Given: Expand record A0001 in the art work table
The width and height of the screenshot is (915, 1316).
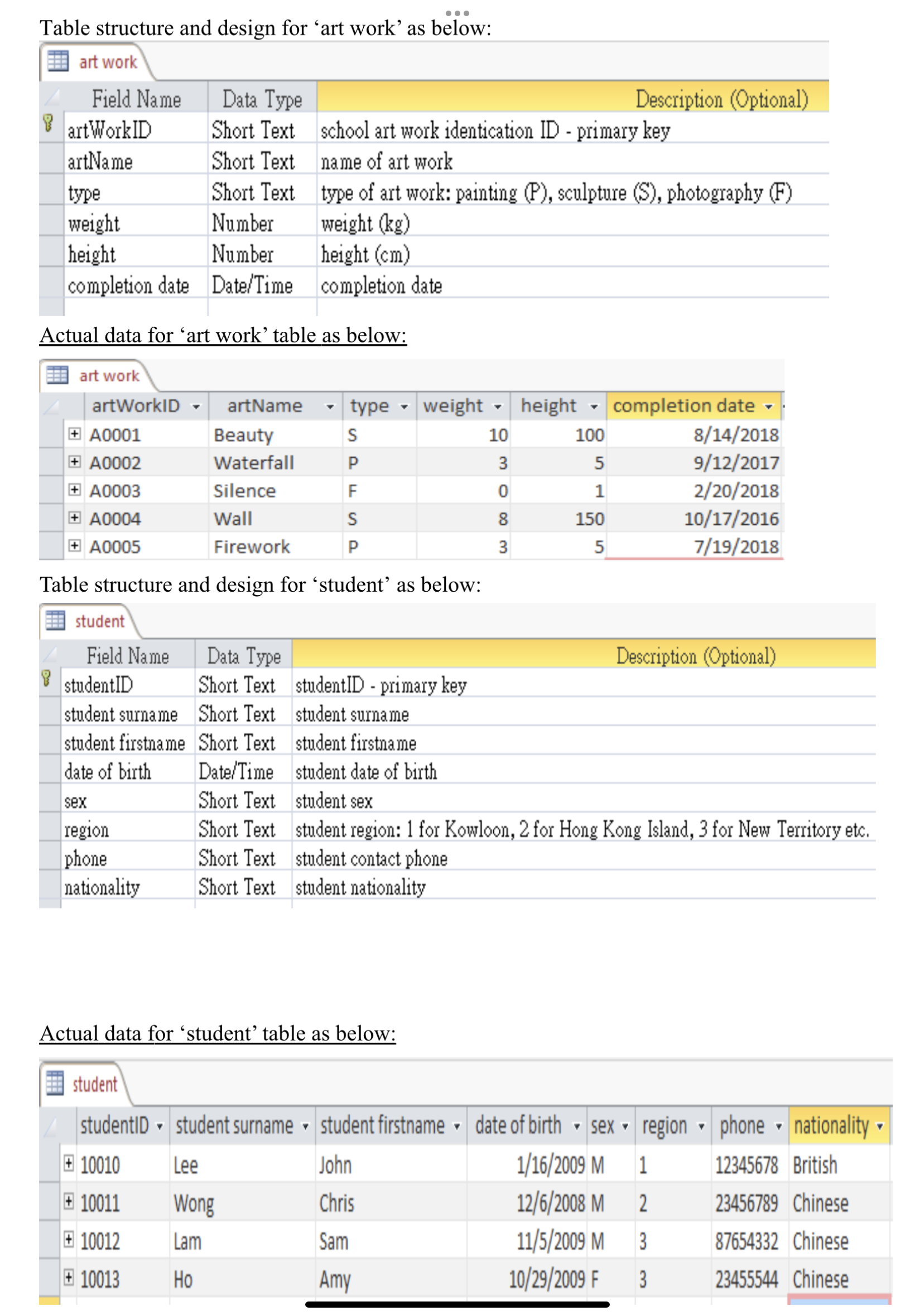Looking at the screenshot, I should click(x=75, y=435).
